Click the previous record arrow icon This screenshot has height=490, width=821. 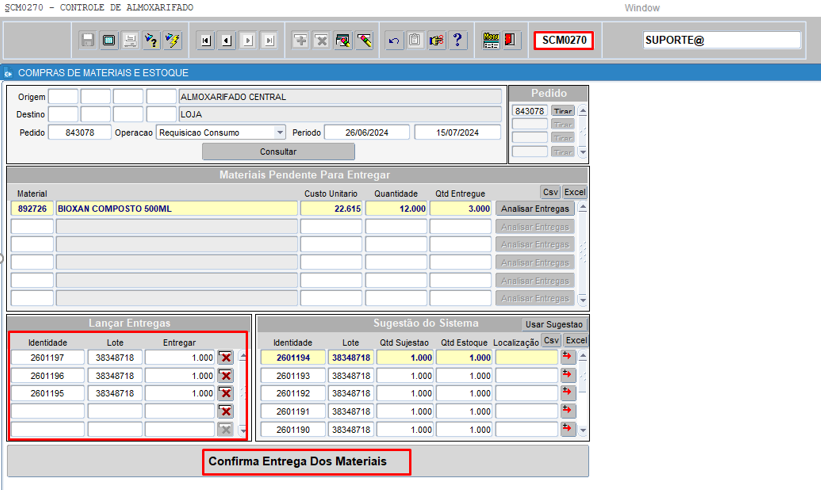pyautogui.click(x=227, y=40)
